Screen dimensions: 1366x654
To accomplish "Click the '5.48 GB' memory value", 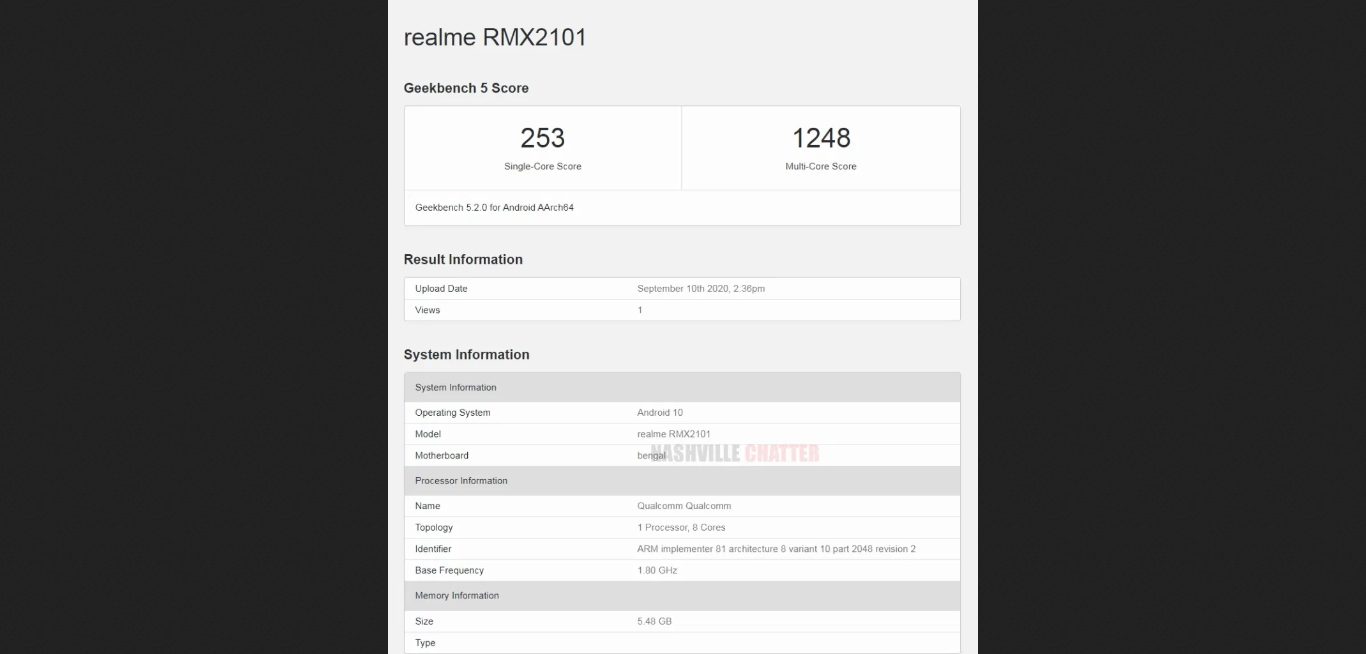I will (x=654, y=622).
